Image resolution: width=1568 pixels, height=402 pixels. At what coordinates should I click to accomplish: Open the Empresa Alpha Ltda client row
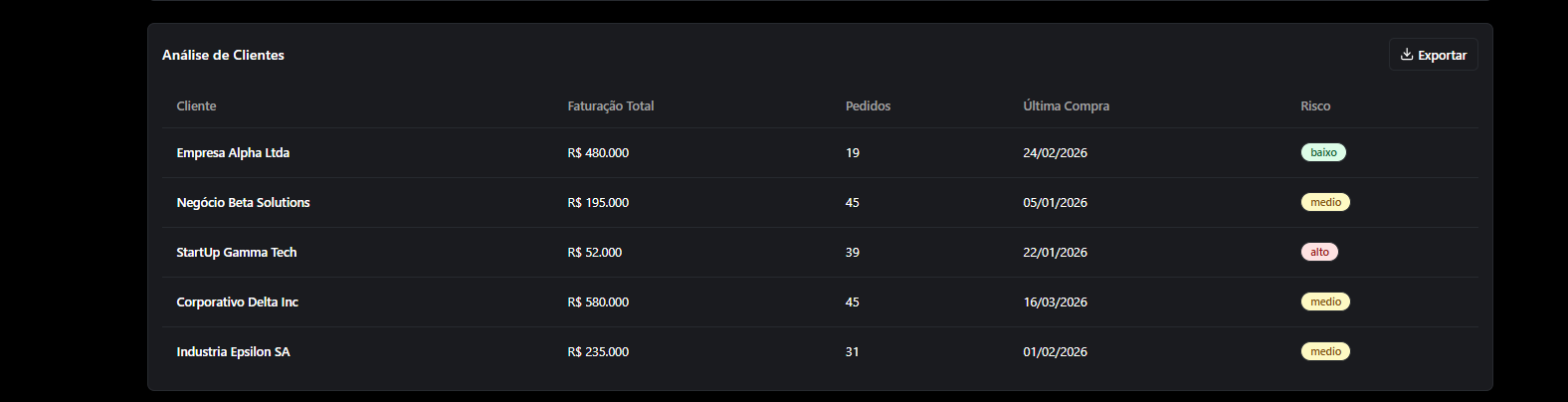233,153
